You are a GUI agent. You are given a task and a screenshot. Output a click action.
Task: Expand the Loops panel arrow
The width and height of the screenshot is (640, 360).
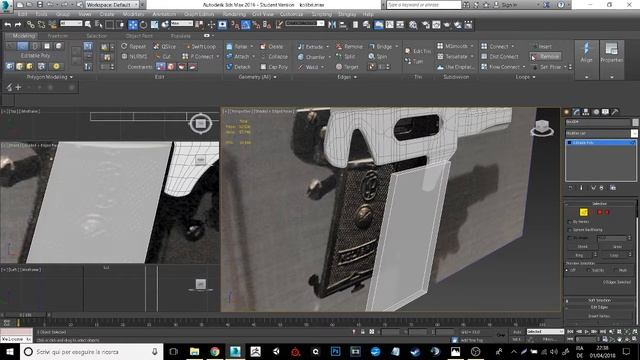(x=534, y=77)
